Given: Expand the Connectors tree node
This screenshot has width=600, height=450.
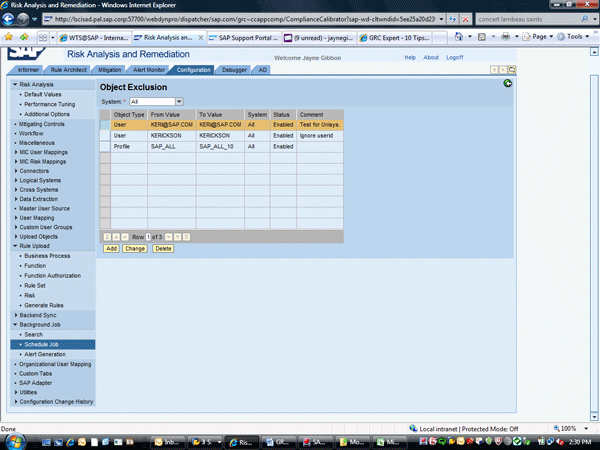Looking at the screenshot, I should [x=16, y=171].
